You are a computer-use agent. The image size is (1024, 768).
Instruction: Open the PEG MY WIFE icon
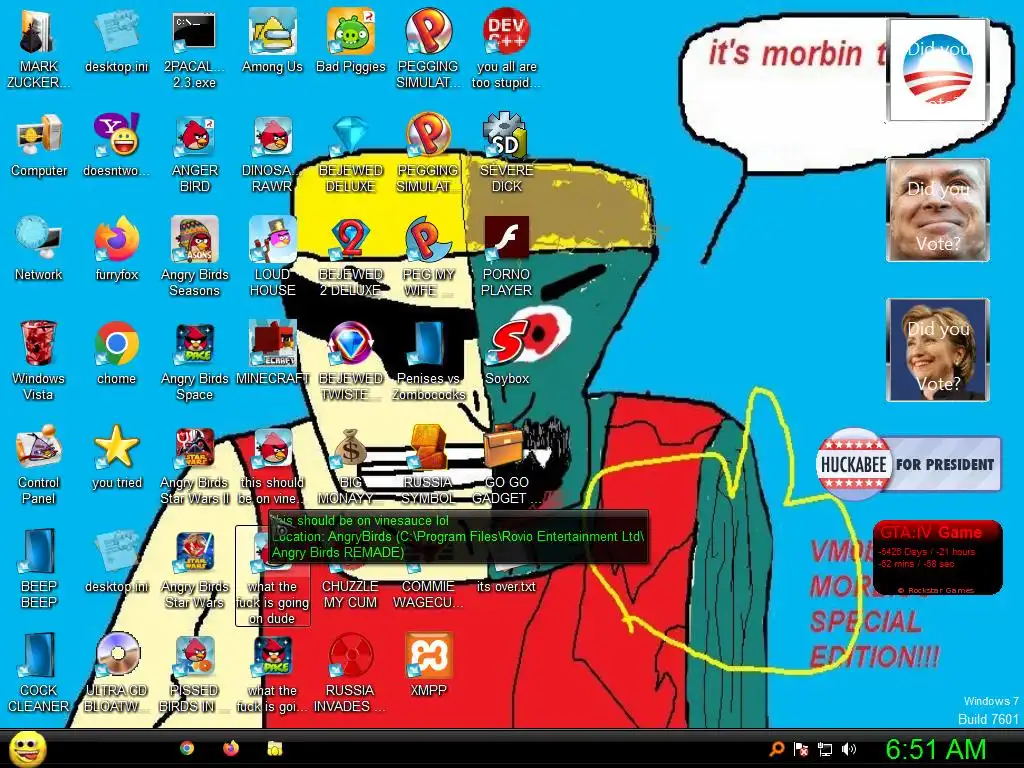point(428,257)
